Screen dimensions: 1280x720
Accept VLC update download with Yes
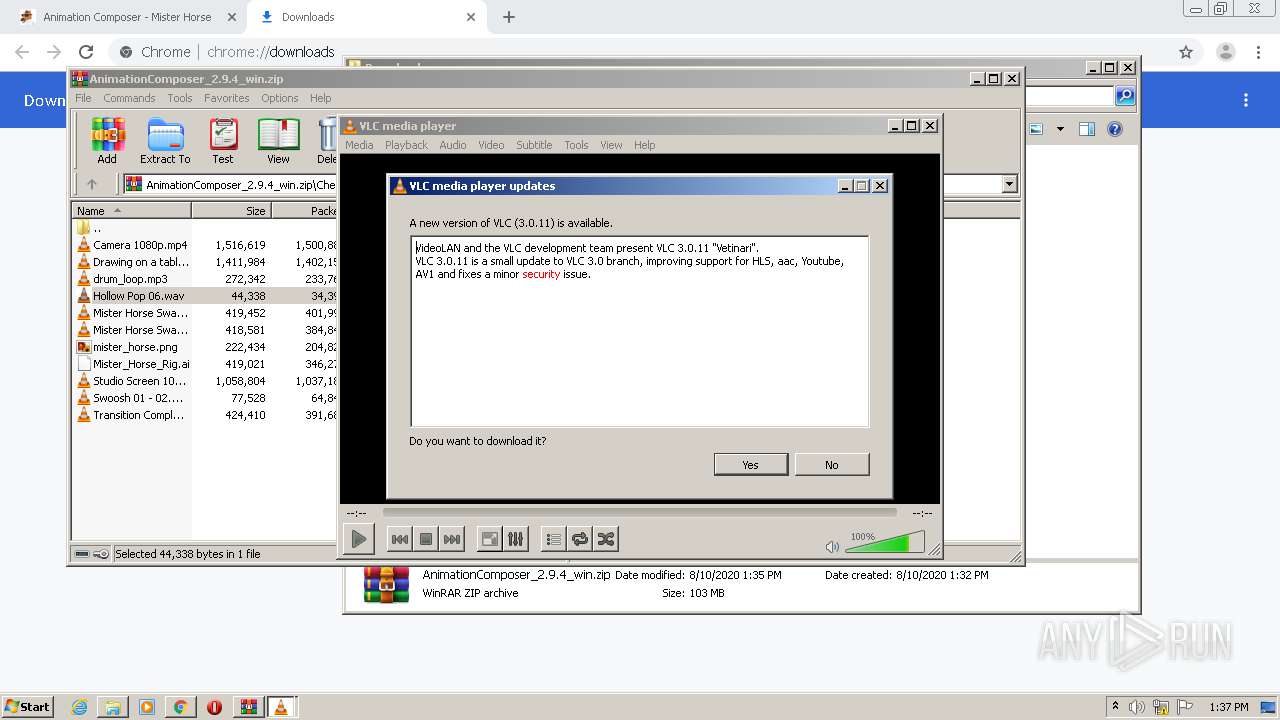click(751, 464)
